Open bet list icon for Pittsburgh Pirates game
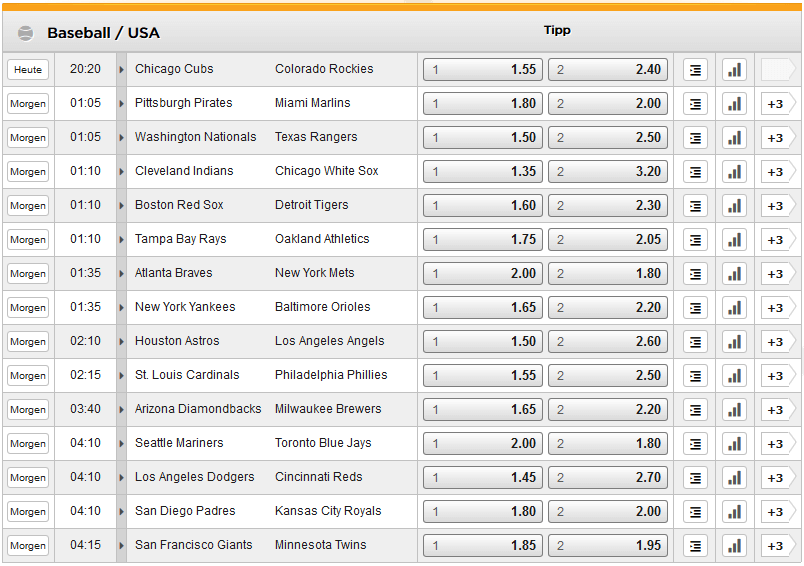Viewport: 804px width, 566px height. point(695,104)
